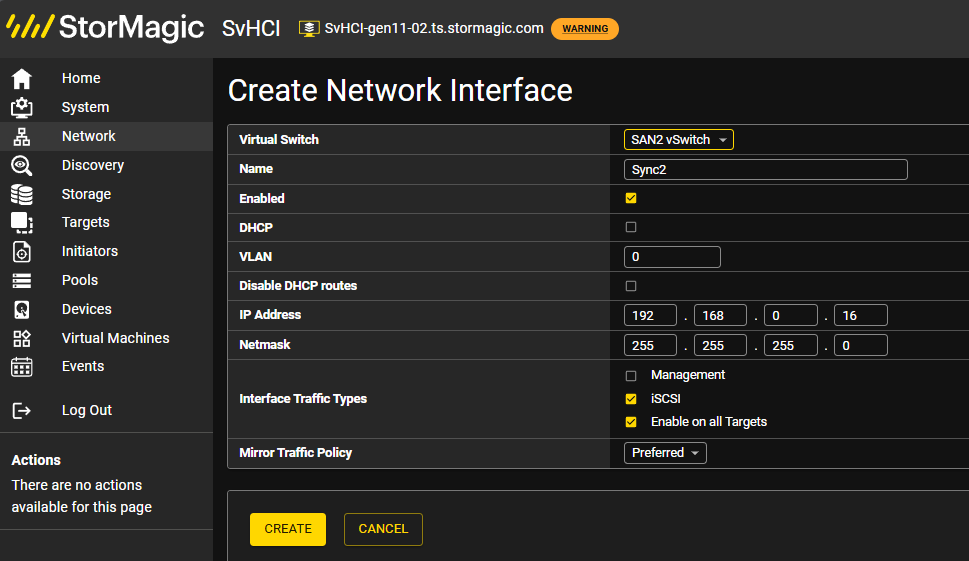
Task: Uncheck the Enabled checkbox
Action: tap(631, 198)
